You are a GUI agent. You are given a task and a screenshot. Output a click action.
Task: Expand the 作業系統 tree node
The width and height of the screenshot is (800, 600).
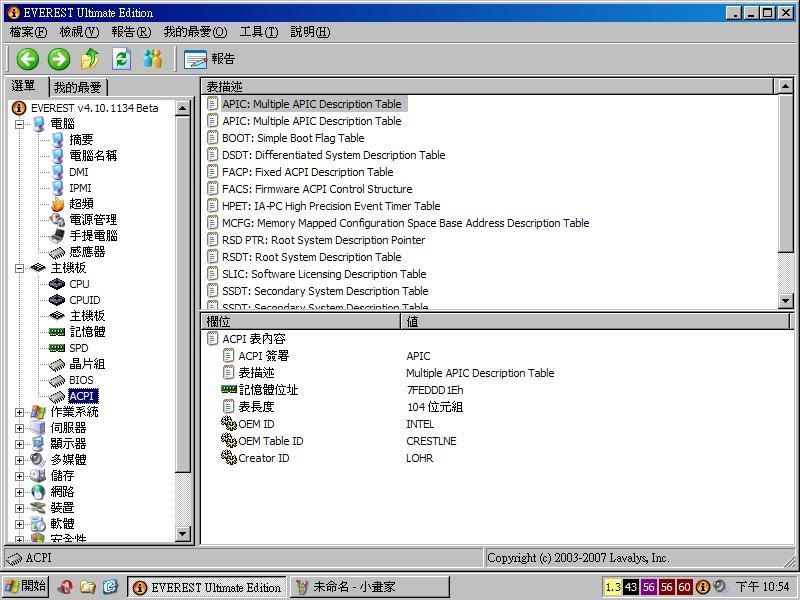[19, 412]
